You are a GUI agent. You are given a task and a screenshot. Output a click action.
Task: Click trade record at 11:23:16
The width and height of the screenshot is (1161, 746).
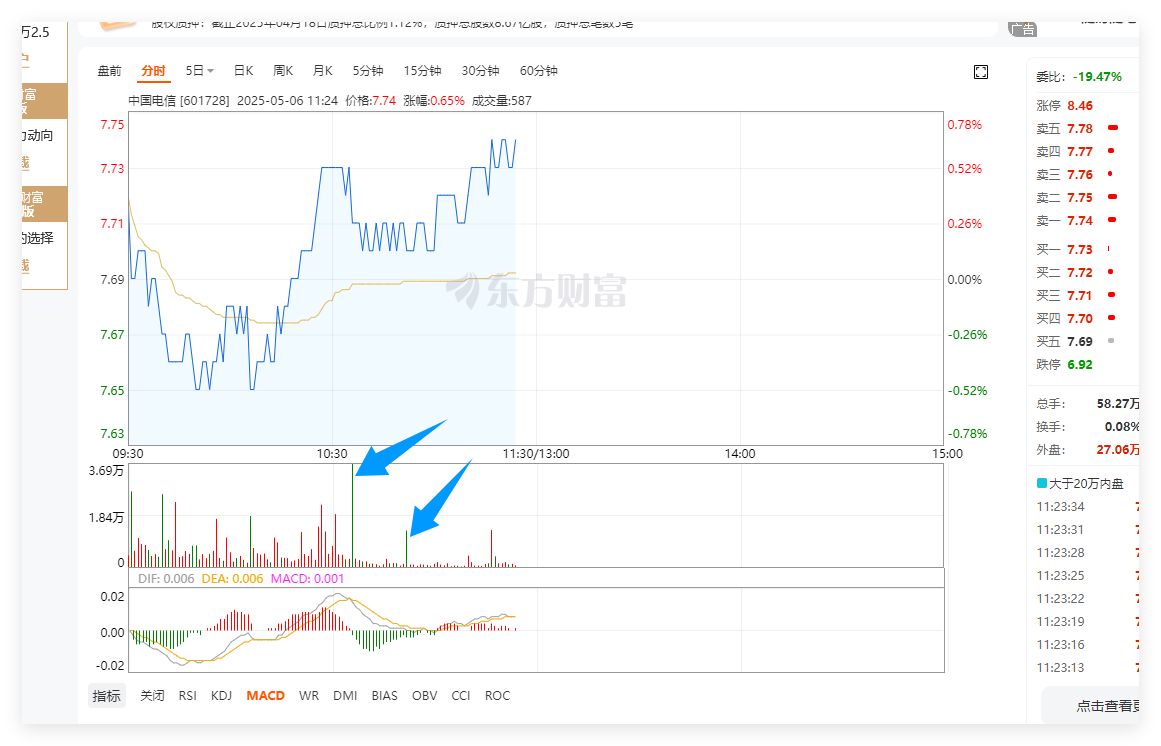1060,645
